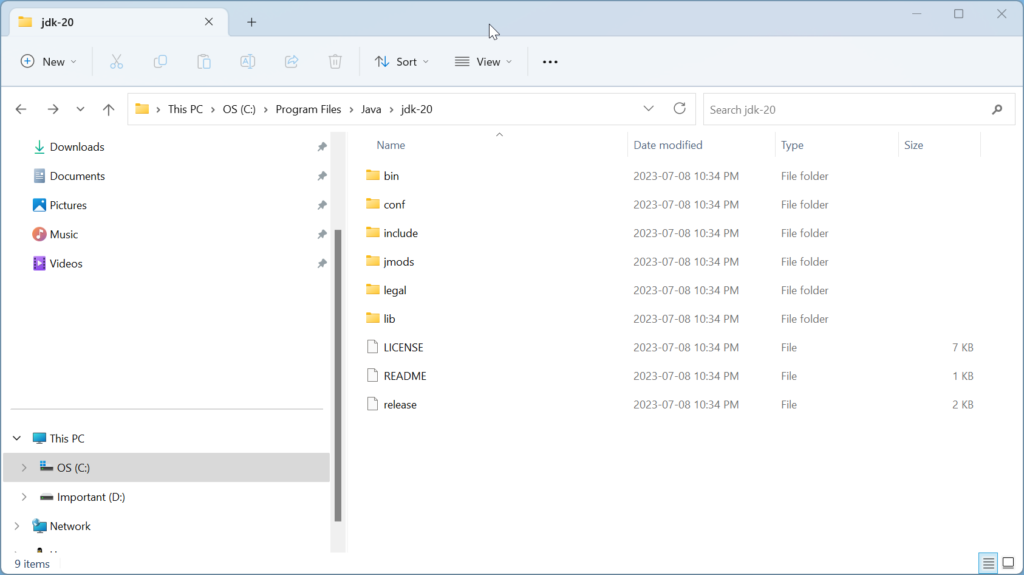Select the jmods folder name
Image resolution: width=1024 pixels, height=575 pixels.
click(x=399, y=262)
